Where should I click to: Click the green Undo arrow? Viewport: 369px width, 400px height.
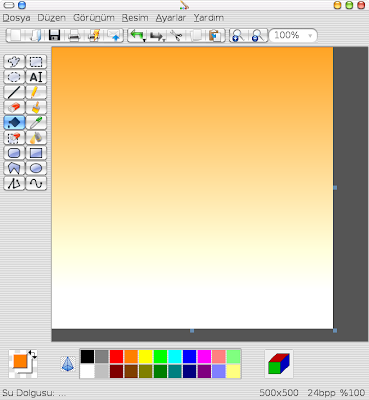point(137,34)
